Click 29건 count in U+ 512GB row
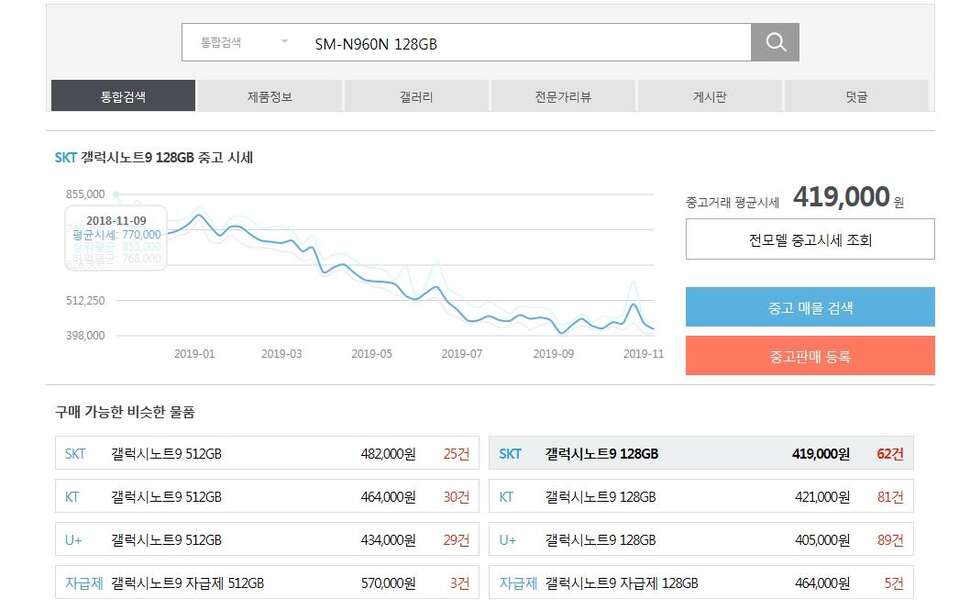 point(456,540)
